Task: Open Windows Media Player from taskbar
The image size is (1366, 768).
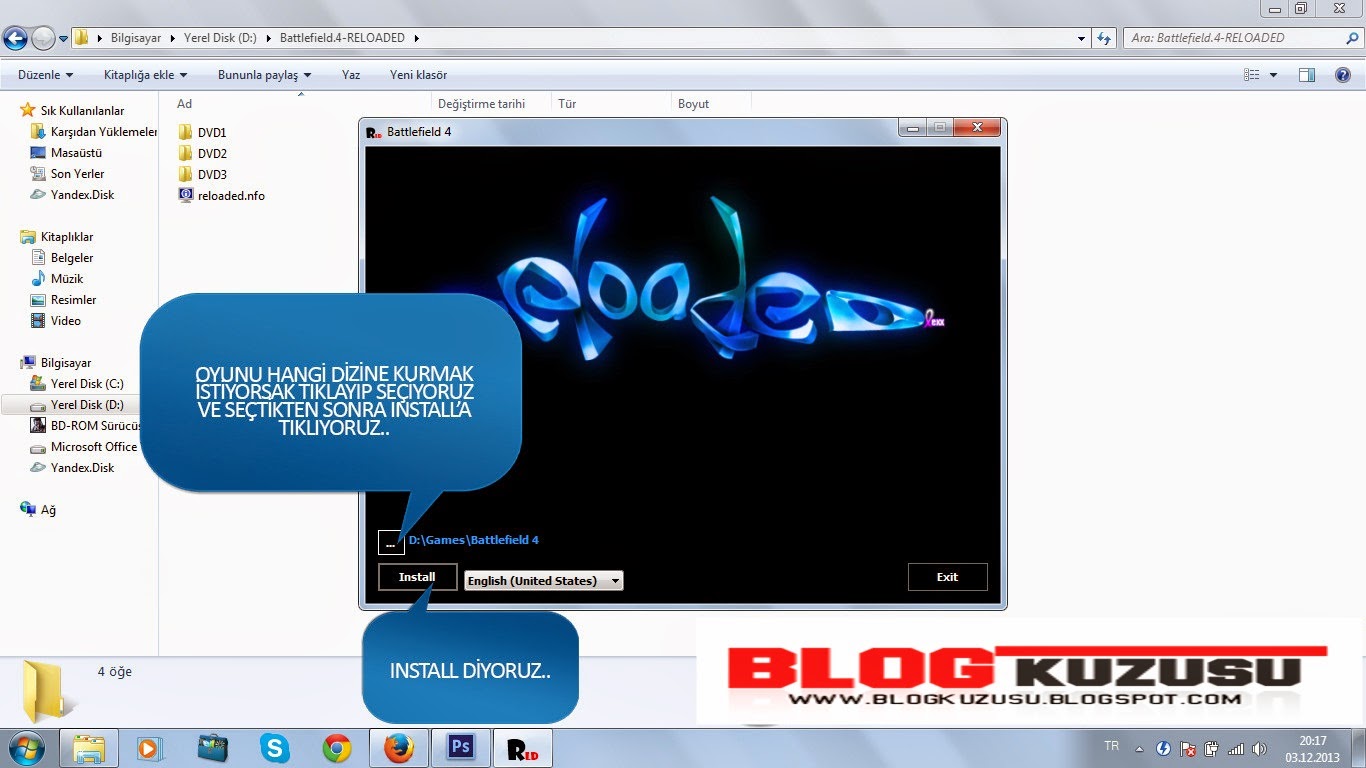Action: click(150, 748)
